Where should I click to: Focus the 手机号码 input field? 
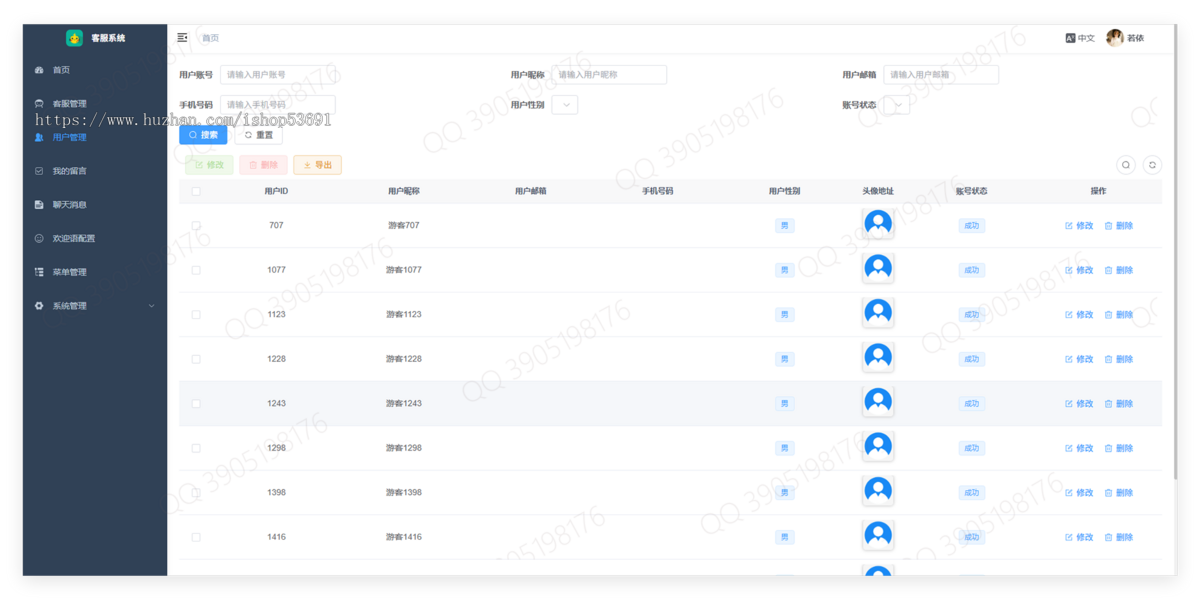[x=277, y=105]
